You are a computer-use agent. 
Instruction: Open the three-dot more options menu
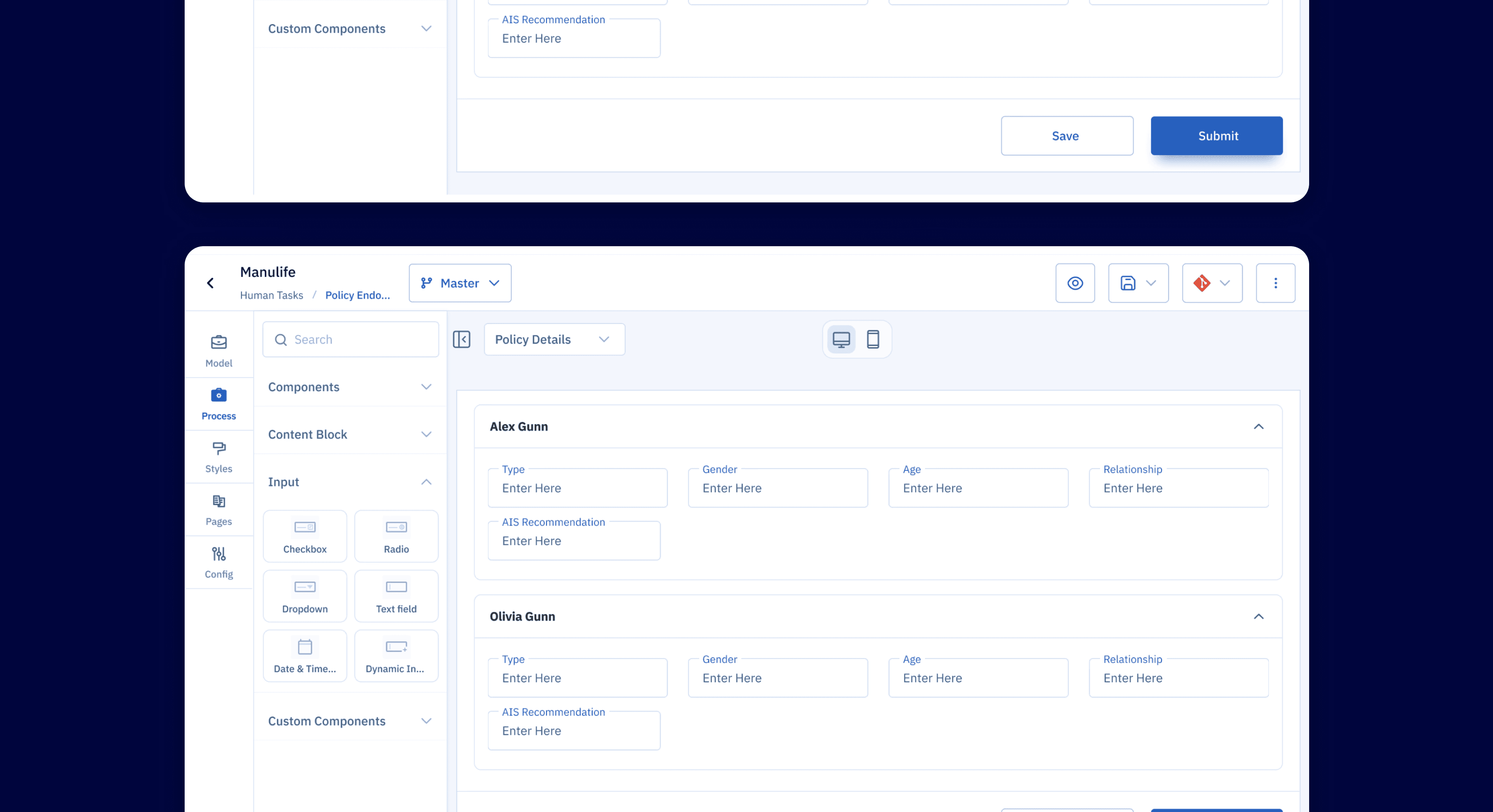click(x=1275, y=283)
